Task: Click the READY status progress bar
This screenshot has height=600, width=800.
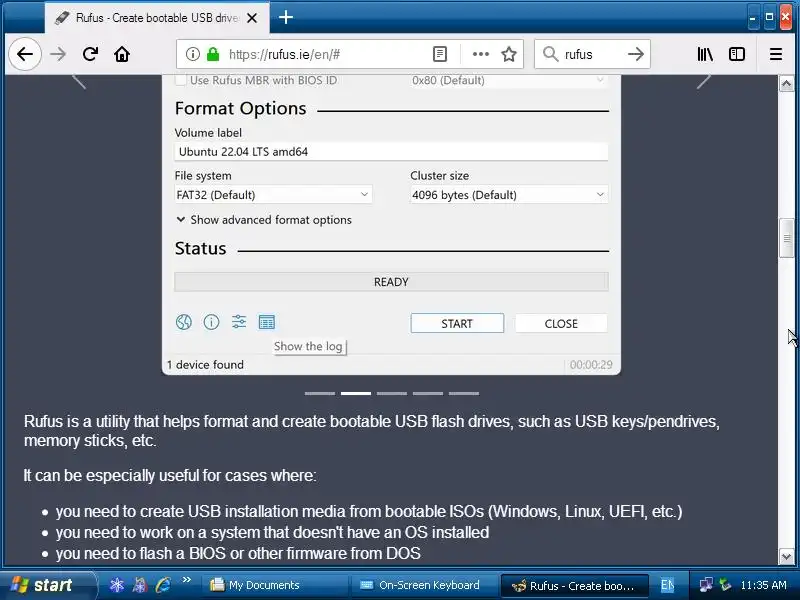Action: (391, 282)
